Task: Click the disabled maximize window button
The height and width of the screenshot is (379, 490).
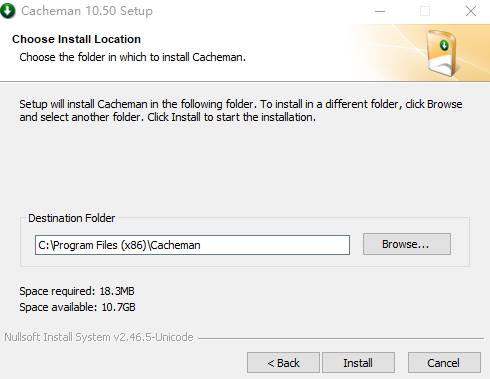Action: [x=425, y=11]
